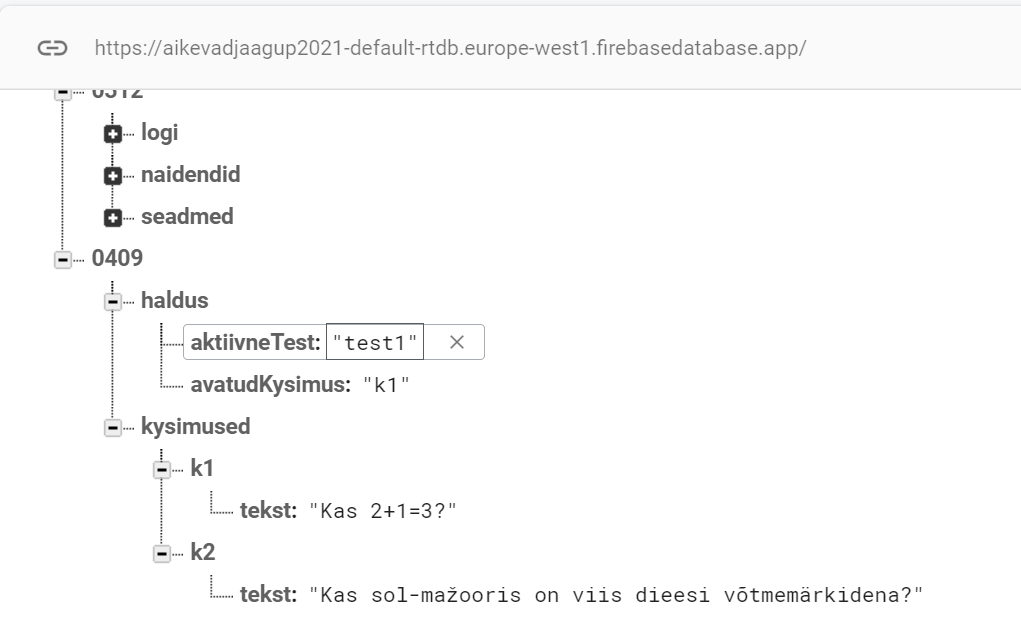Cancel editing with the X icon
This screenshot has width=1021, height=642.
pos(456,342)
